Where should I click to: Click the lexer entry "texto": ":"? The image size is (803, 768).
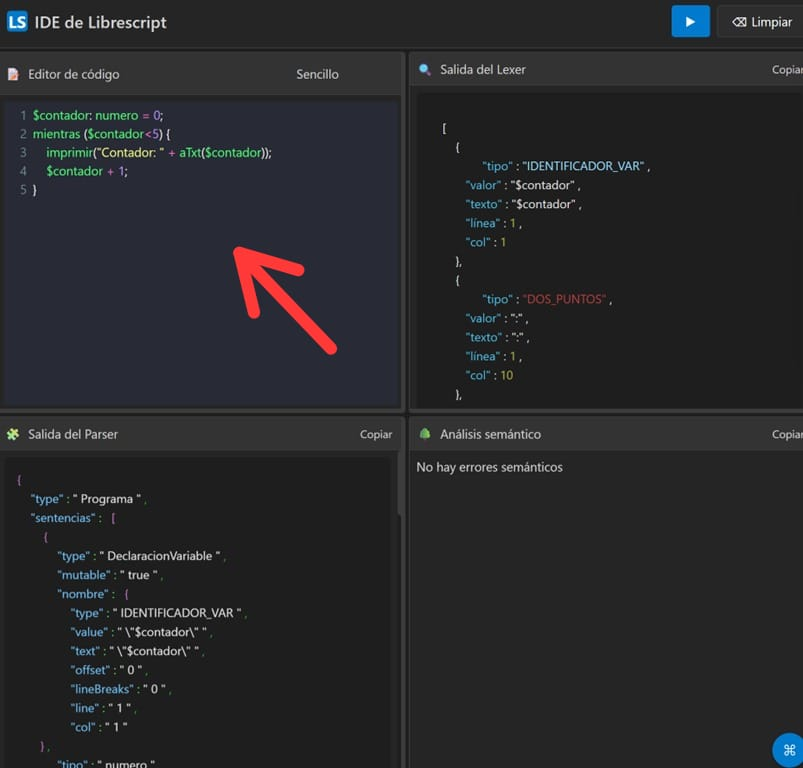[497, 337]
